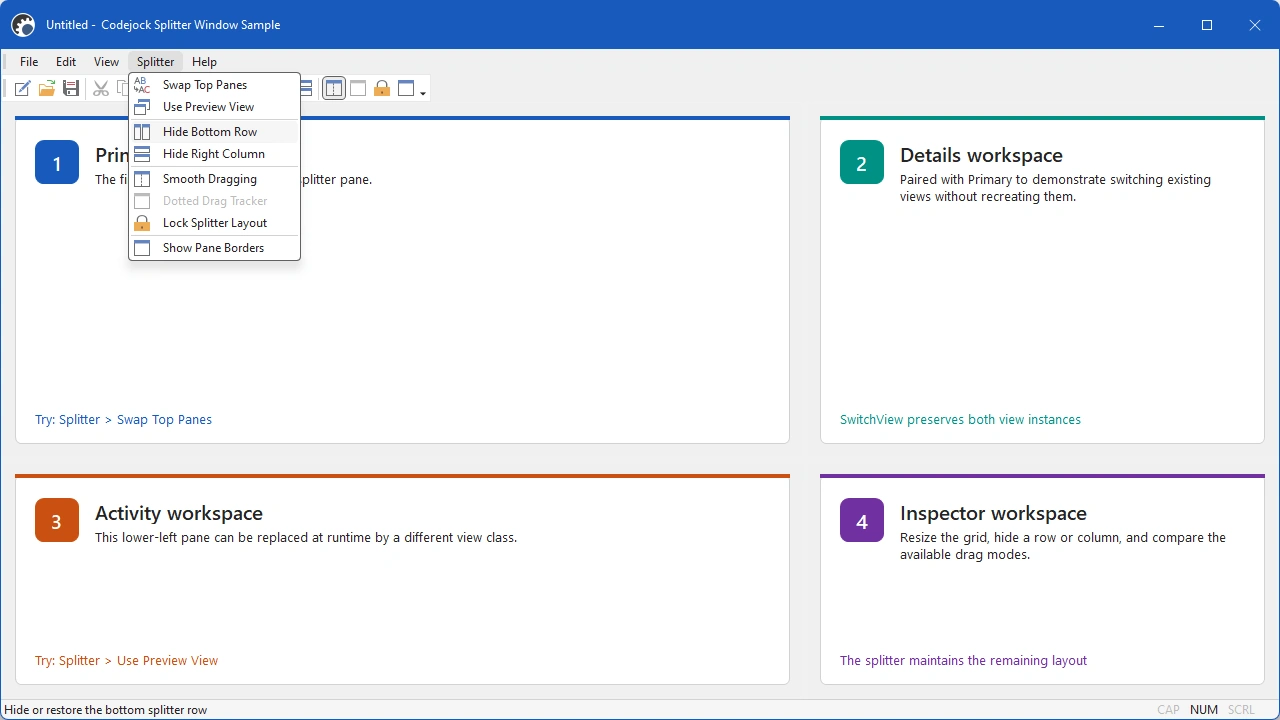Open the View menu
Image resolution: width=1280 pixels, height=720 pixels.
[x=106, y=62]
